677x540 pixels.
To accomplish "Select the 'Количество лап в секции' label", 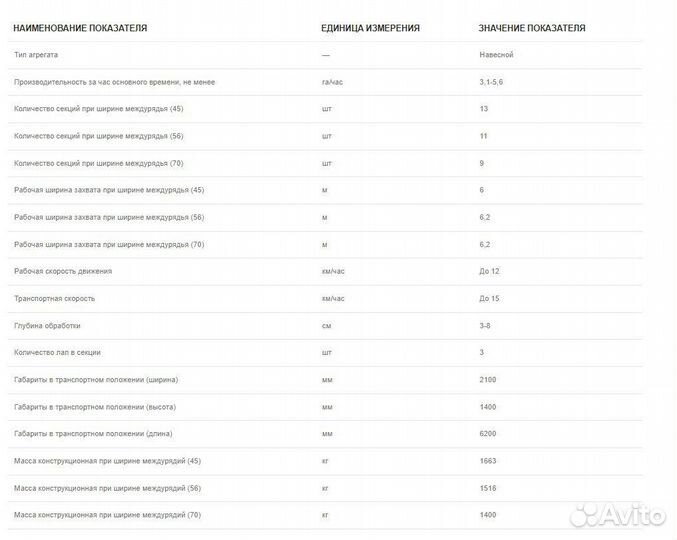I will tap(57, 353).
